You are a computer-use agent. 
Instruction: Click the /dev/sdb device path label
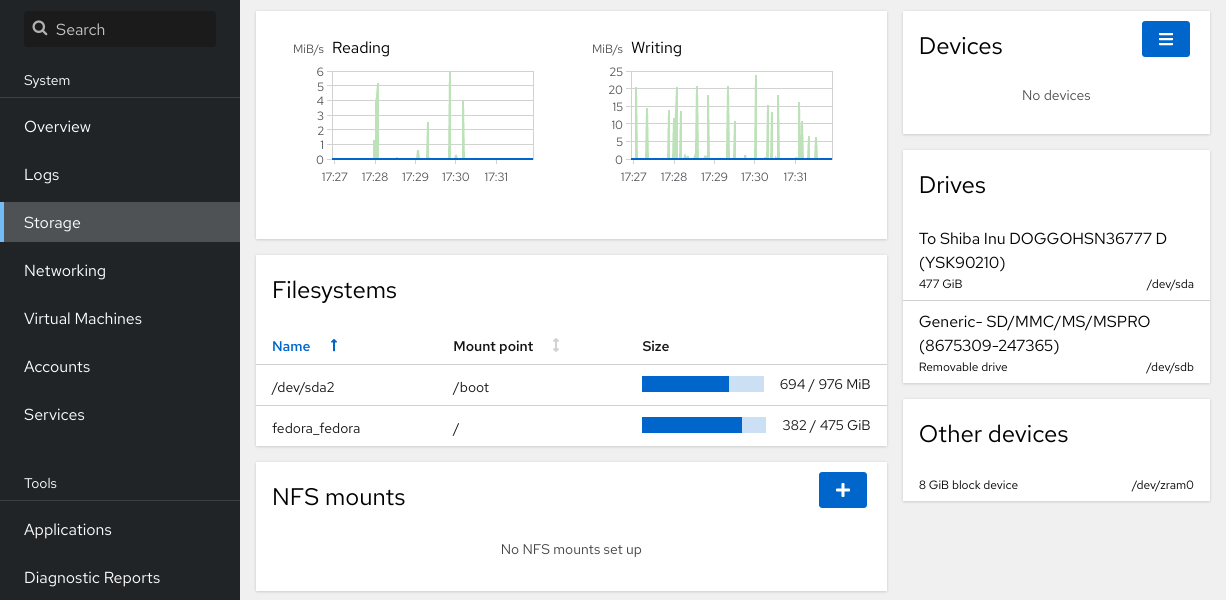1170,367
